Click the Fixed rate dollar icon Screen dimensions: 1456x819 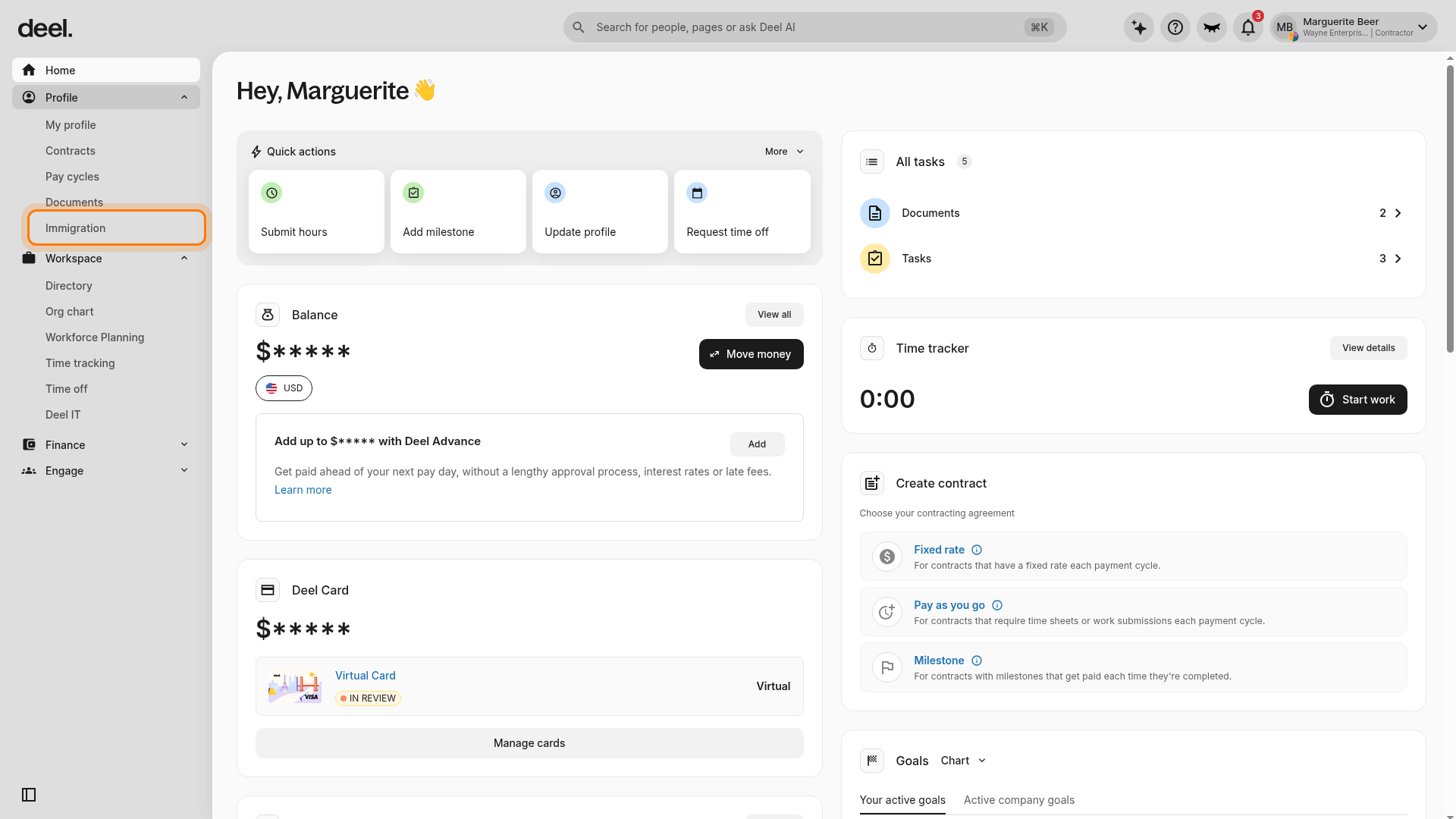point(887,557)
